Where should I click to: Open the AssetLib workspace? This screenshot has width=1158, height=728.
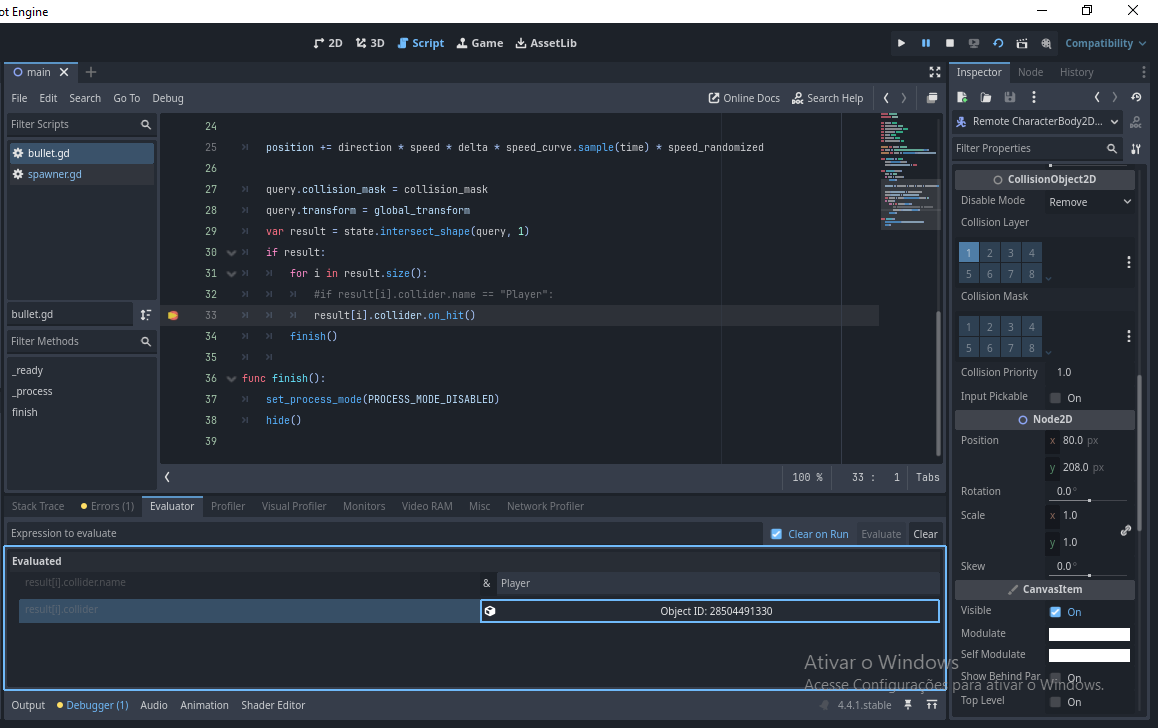click(546, 44)
